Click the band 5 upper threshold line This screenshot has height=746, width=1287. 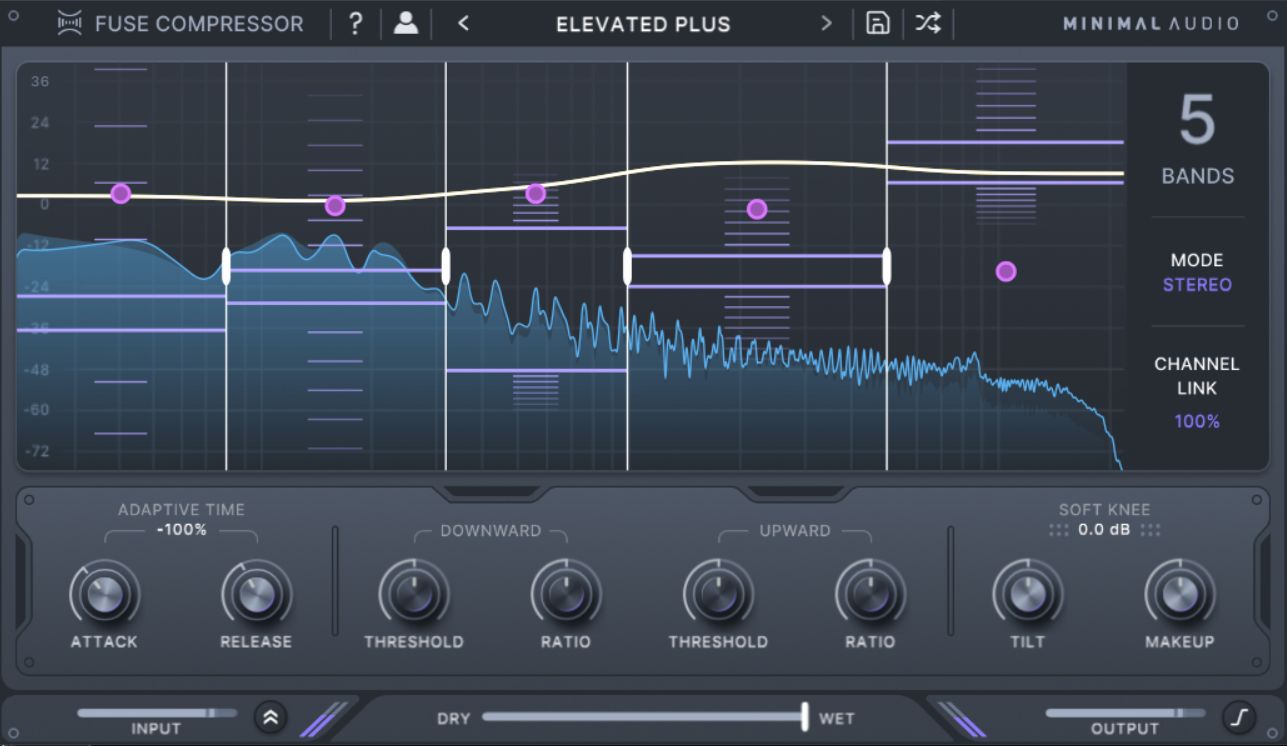coord(1005,142)
